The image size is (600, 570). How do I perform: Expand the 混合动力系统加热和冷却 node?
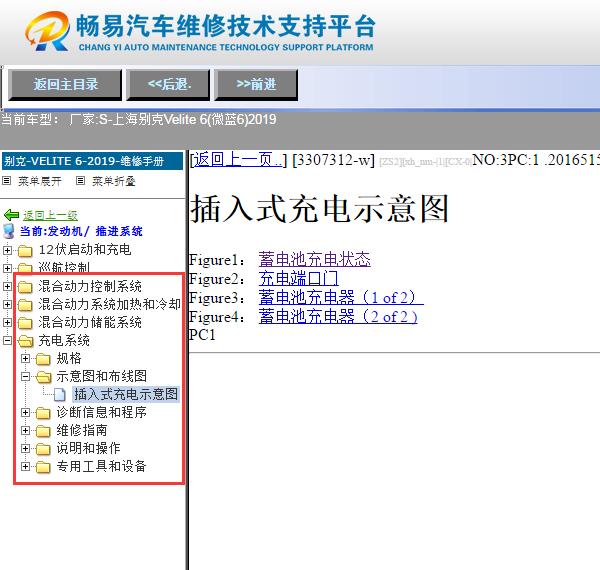point(7,304)
